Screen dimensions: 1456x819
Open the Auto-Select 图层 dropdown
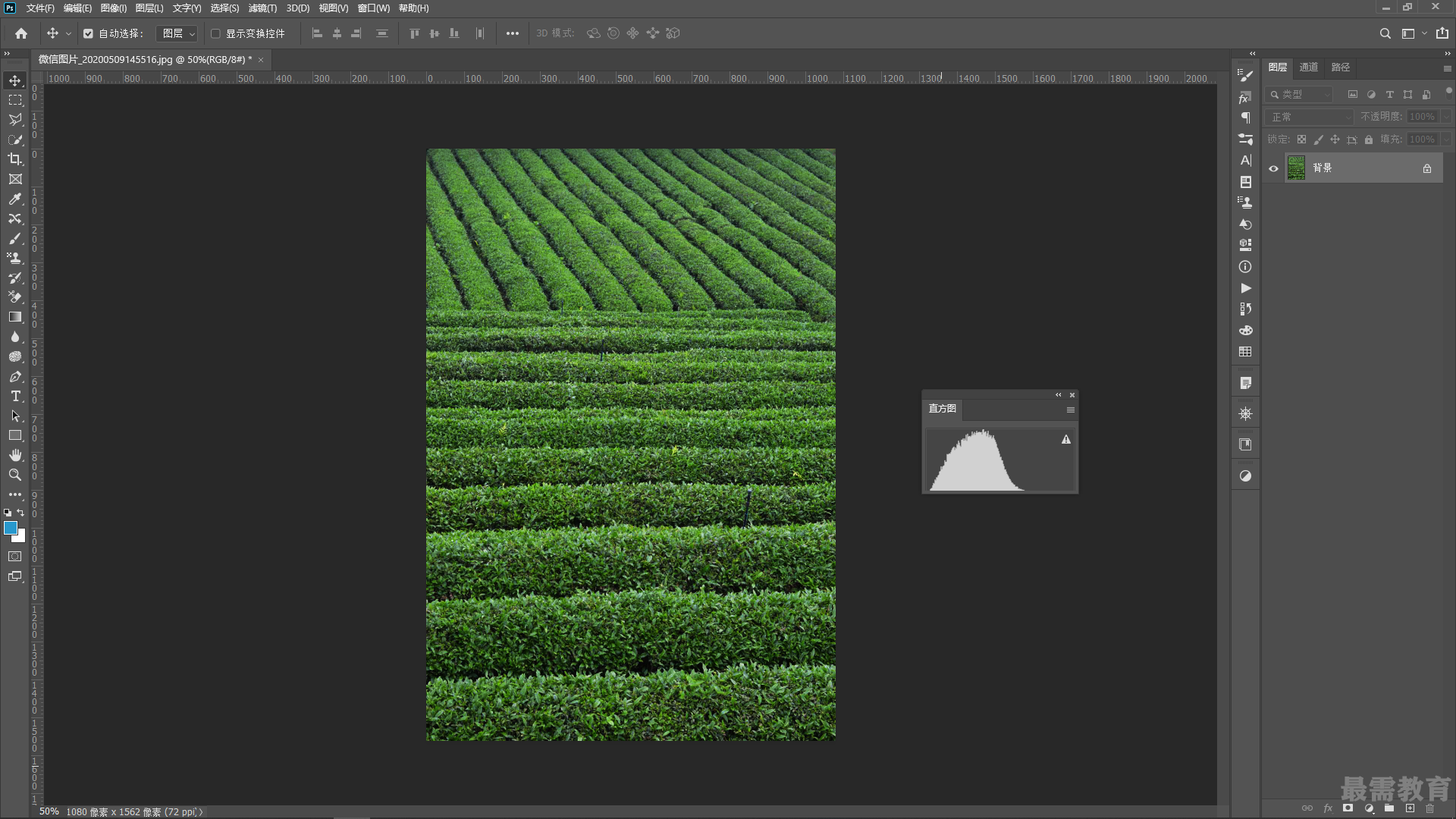(177, 33)
